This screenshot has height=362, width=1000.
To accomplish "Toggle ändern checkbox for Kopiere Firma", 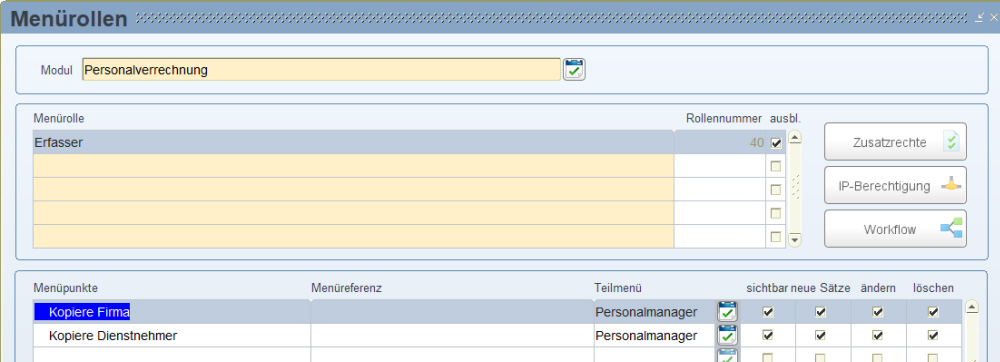I will pyautogui.click(x=878, y=312).
